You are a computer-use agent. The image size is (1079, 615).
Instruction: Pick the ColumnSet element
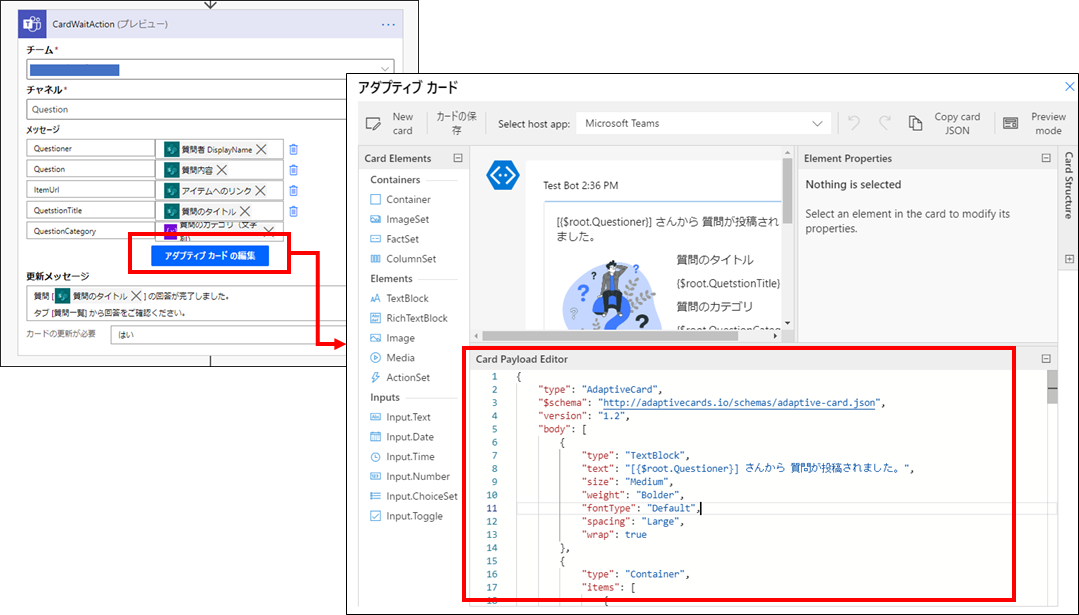(x=403, y=259)
